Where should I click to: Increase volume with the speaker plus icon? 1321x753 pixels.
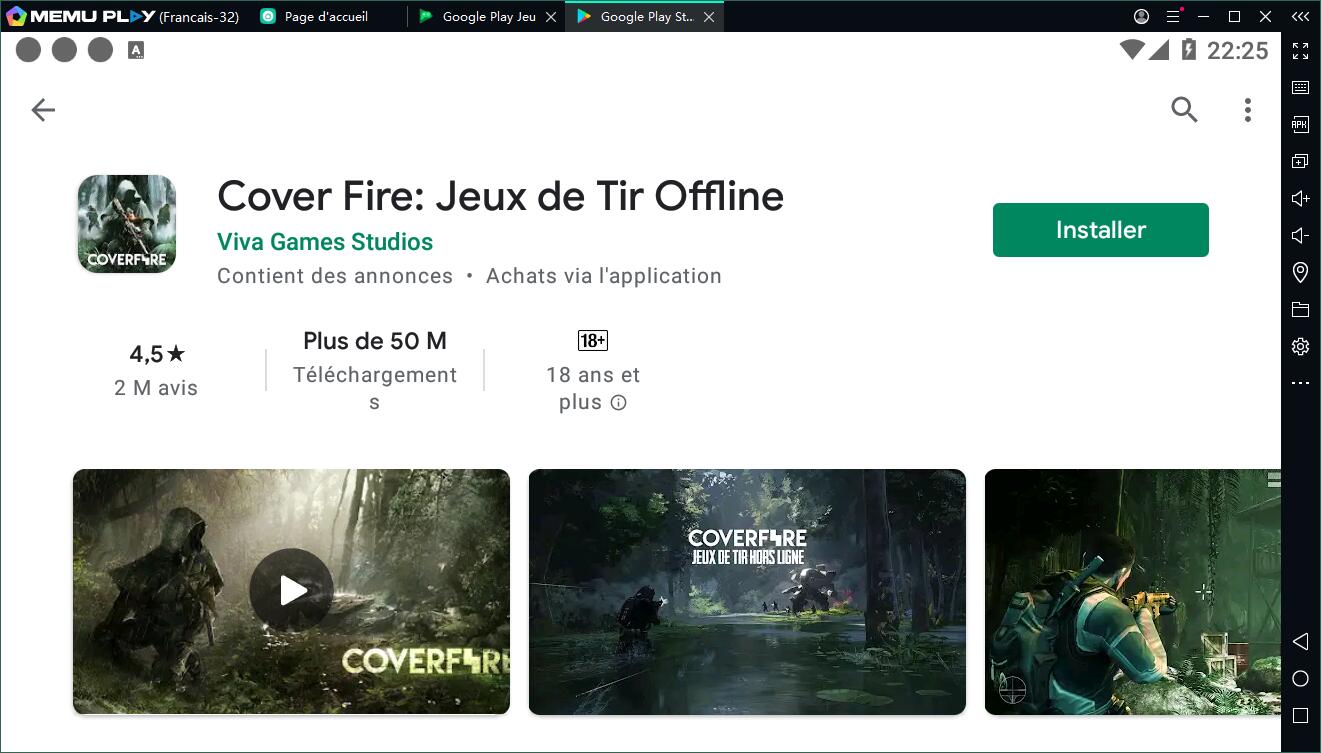(1300, 199)
